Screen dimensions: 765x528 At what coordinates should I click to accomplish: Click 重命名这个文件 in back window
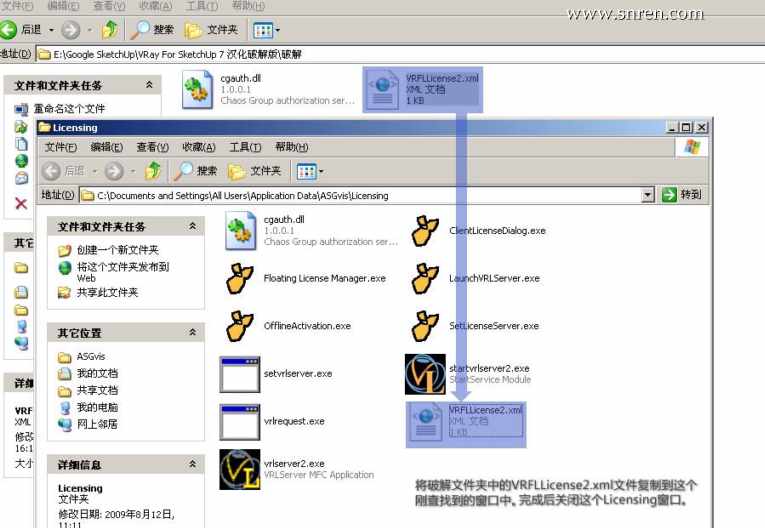[60, 109]
